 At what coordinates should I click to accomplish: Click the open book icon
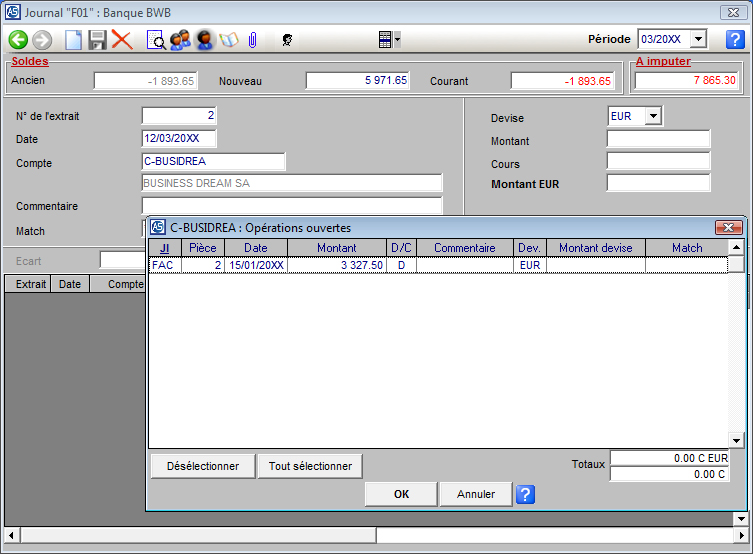229,40
